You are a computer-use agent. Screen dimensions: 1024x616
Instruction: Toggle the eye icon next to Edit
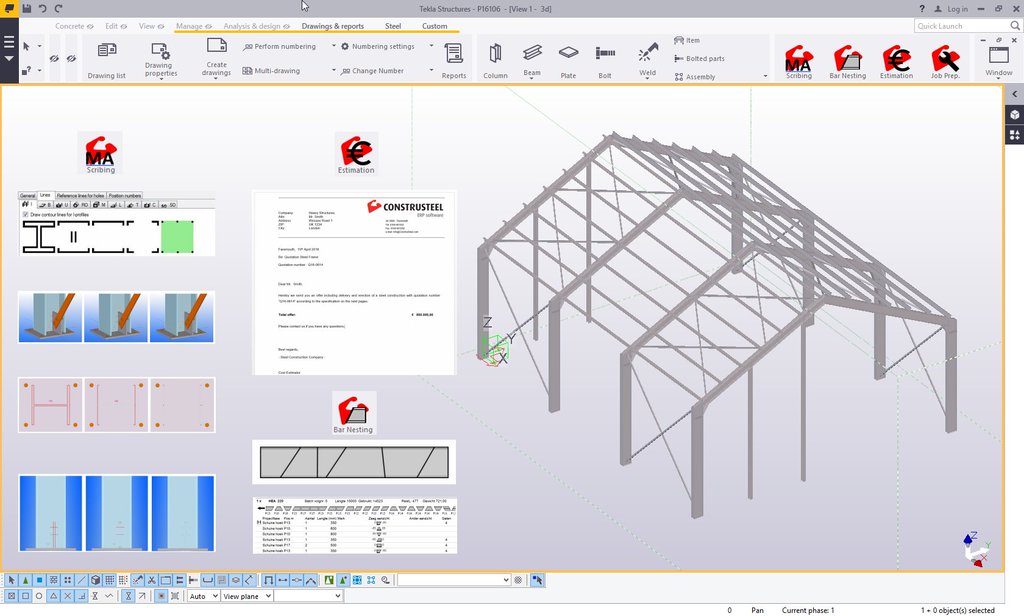[x=124, y=26]
